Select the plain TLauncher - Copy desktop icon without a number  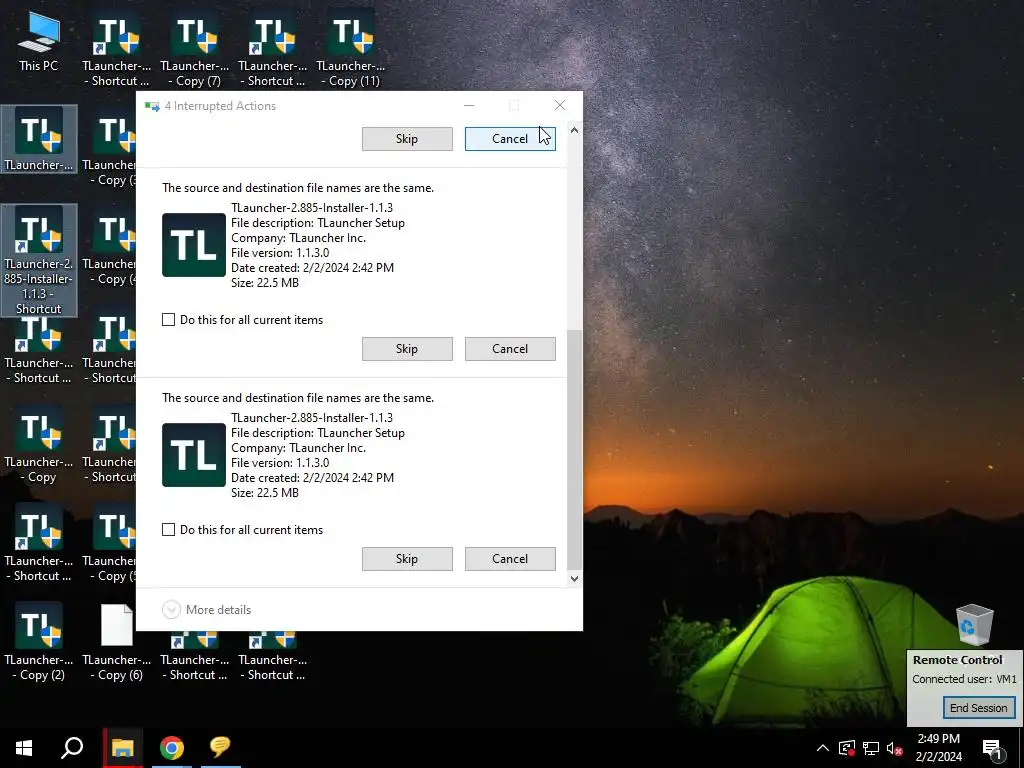tap(39, 444)
